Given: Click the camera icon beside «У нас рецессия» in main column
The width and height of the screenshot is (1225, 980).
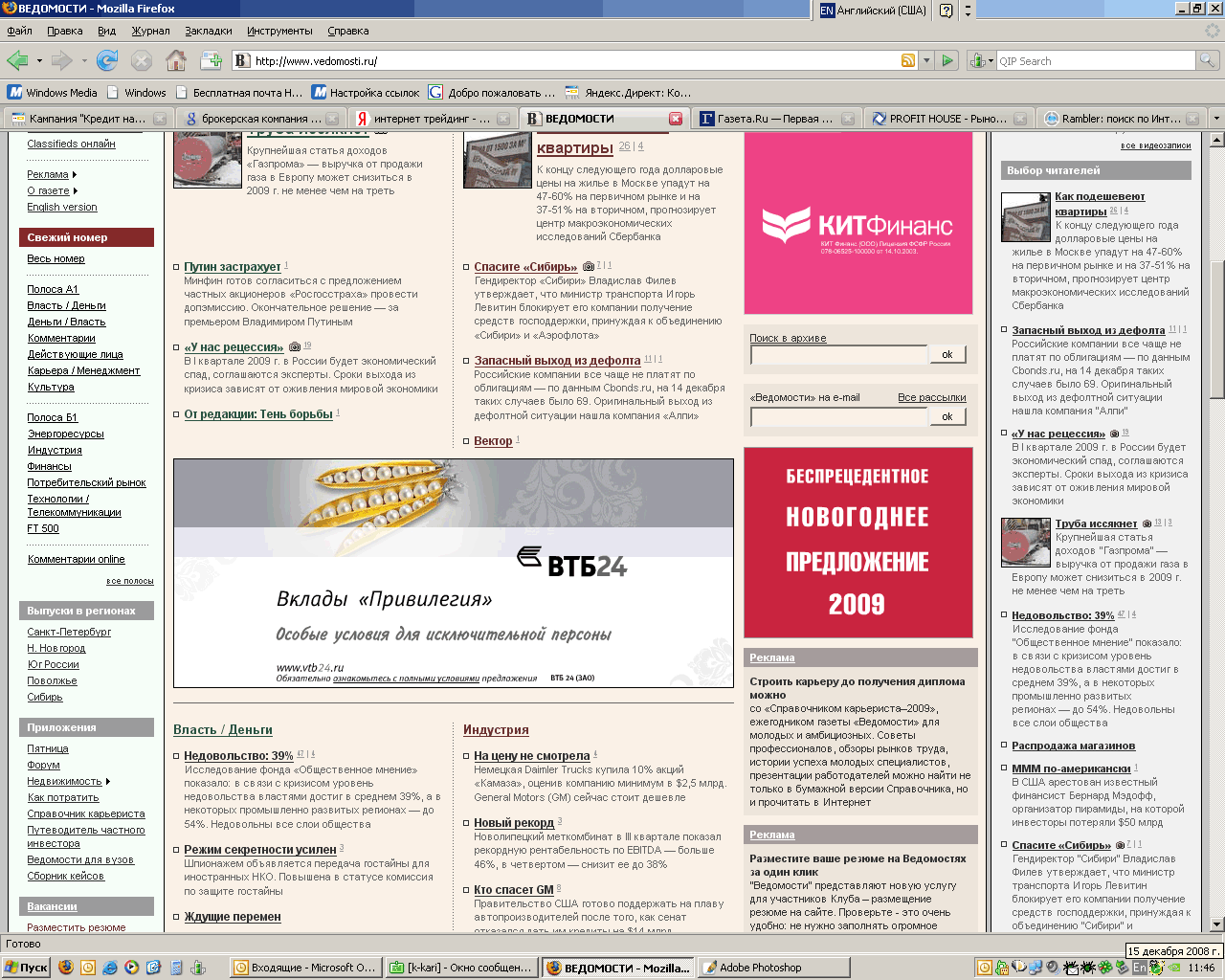Looking at the screenshot, I should click(x=295, y=346).
